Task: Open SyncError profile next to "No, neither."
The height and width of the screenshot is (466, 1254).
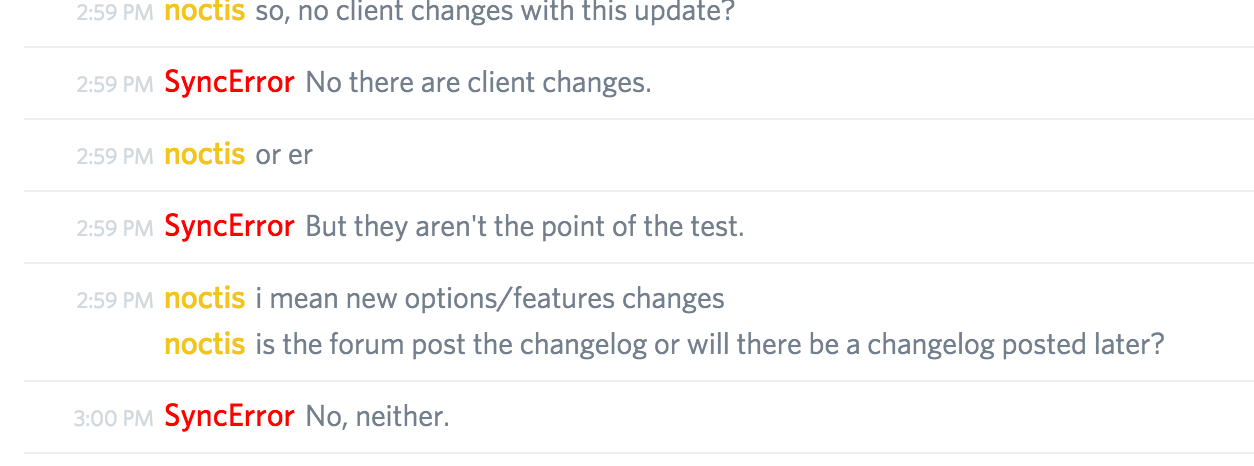Action: click(229, 416)
